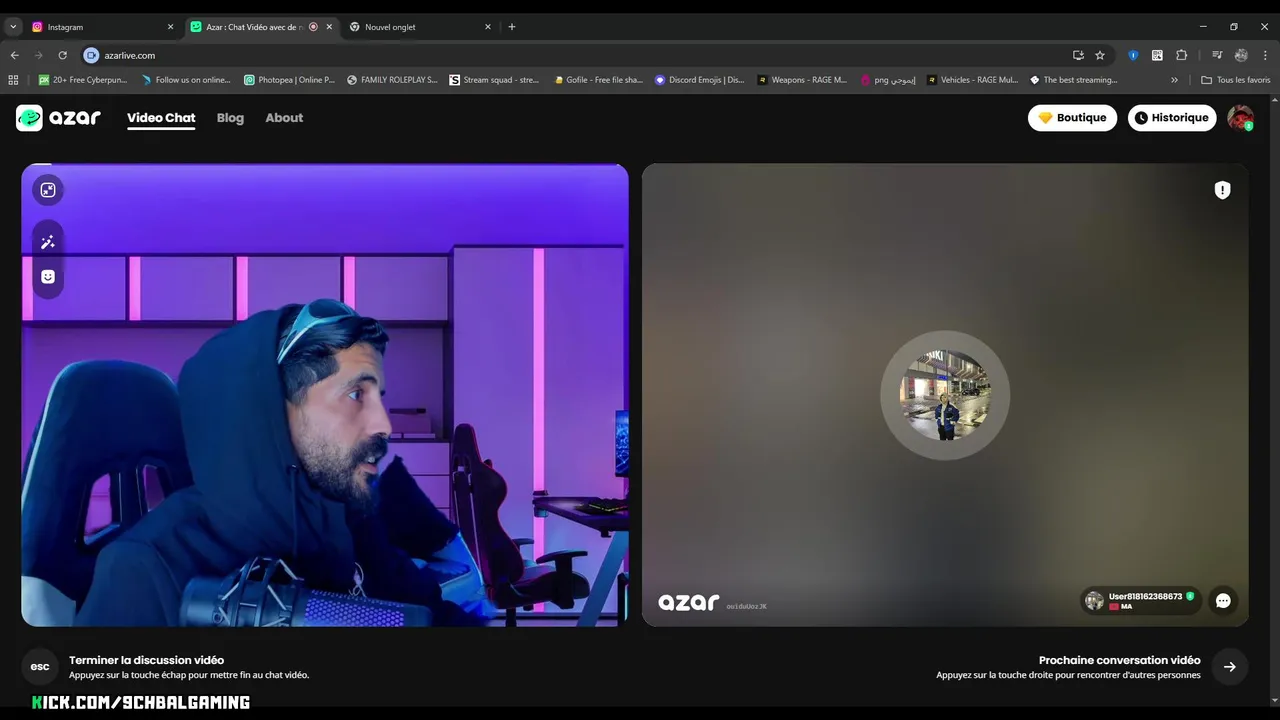
Task: Bookmark this page with the star
Action: pos(1100,55)
